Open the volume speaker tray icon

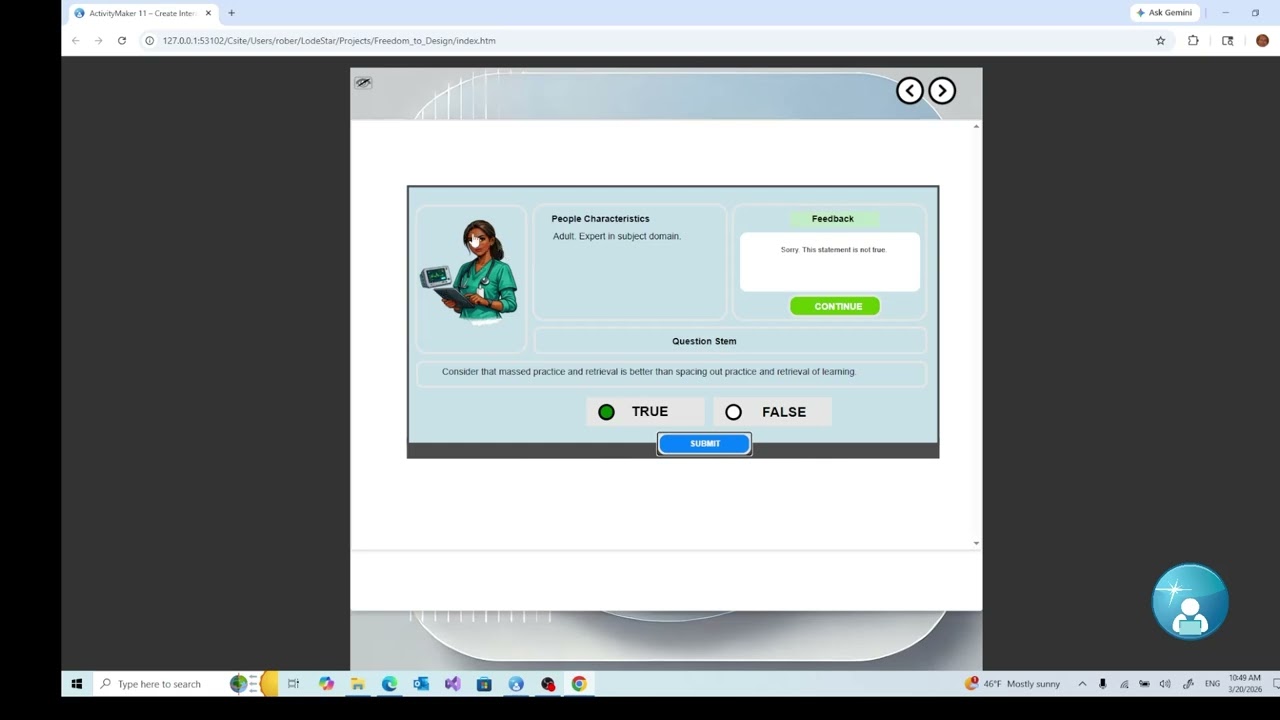coord(1165,684)
